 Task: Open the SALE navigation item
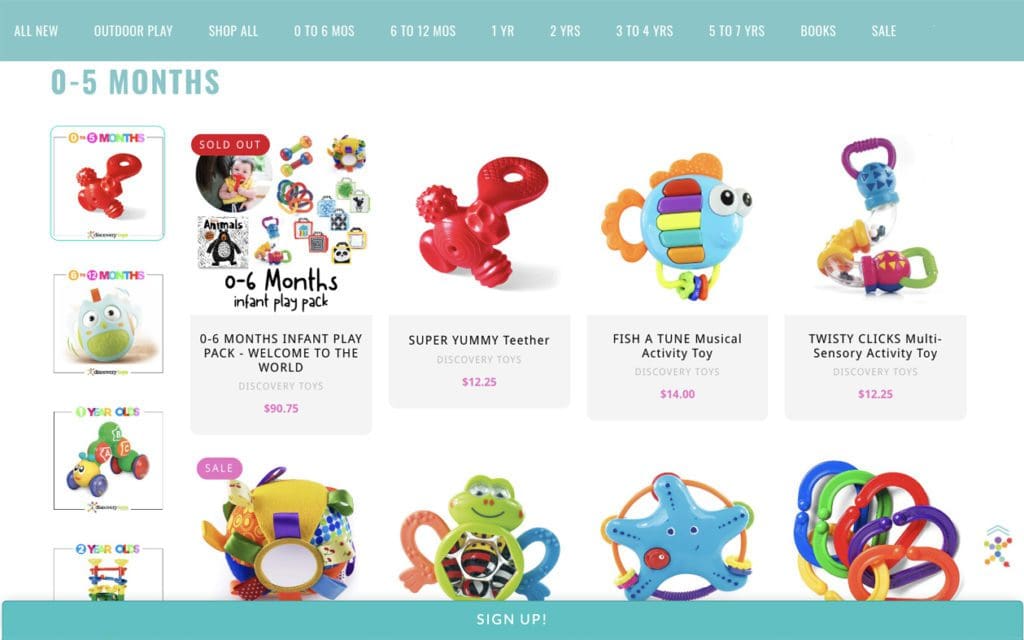884,31
